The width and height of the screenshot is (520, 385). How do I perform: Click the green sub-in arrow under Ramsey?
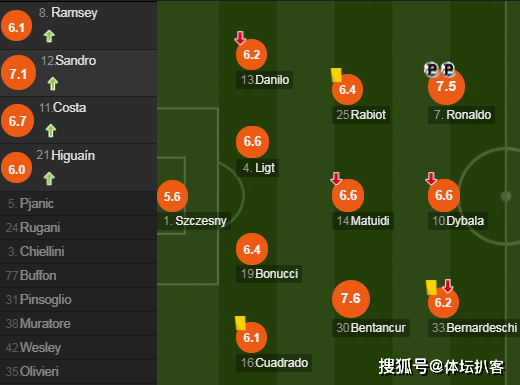[x=49, y=36]
